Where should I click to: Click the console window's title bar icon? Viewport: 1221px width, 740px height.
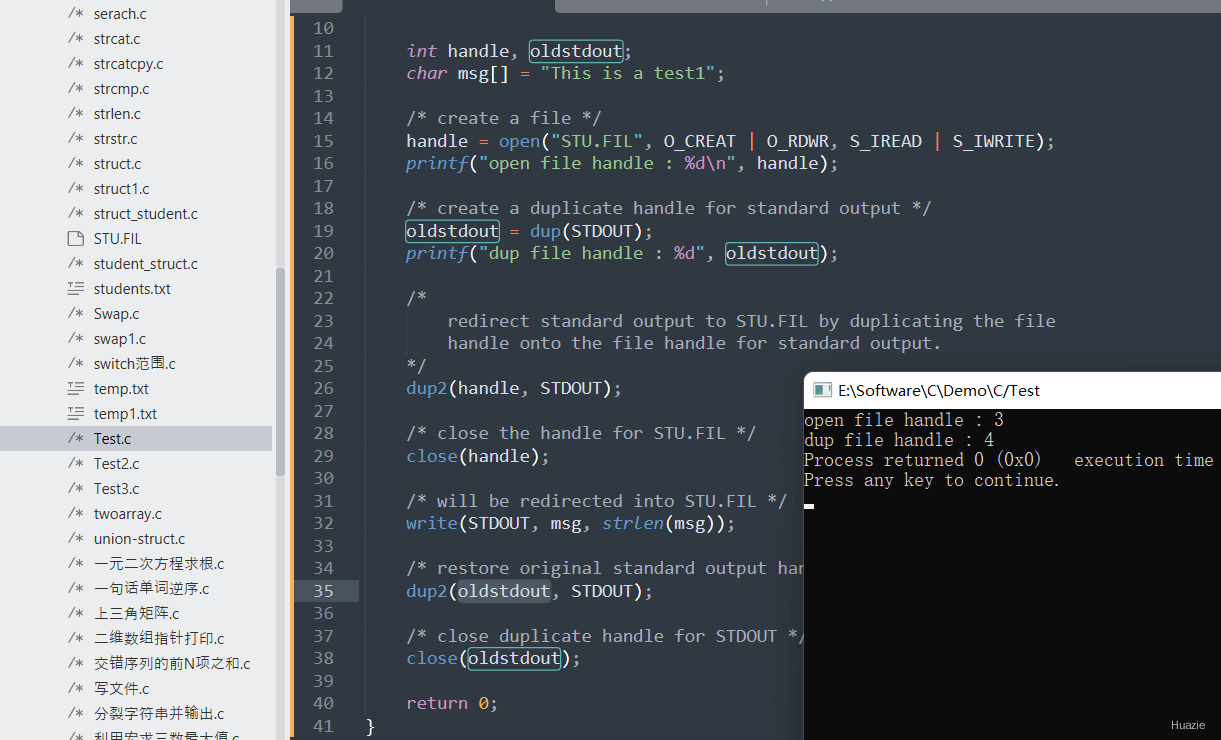(x=822, y=390)
